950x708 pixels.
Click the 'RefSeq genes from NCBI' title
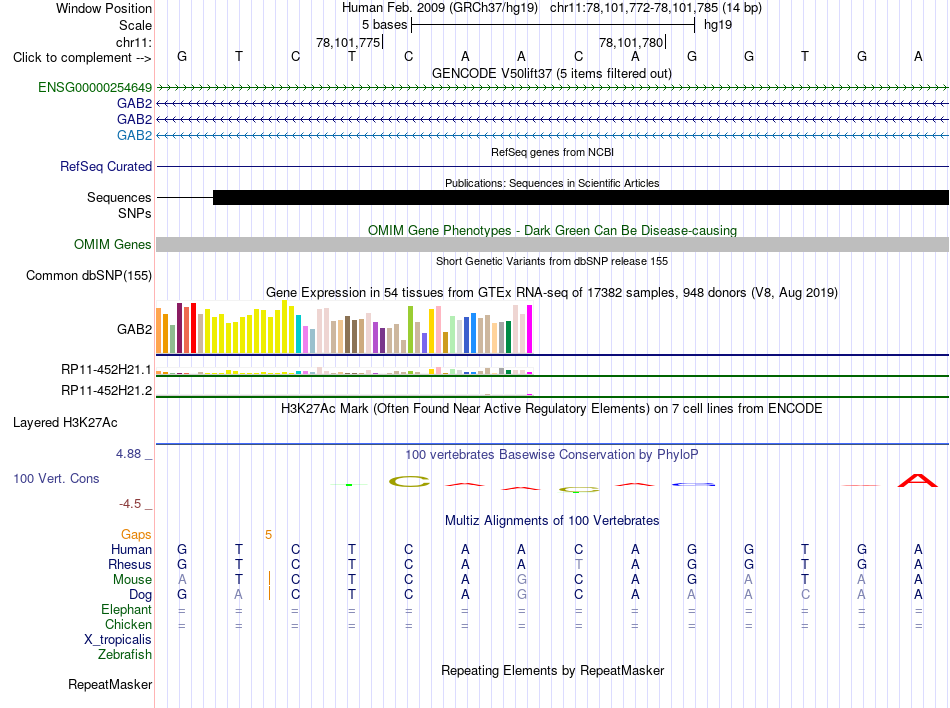552,152
